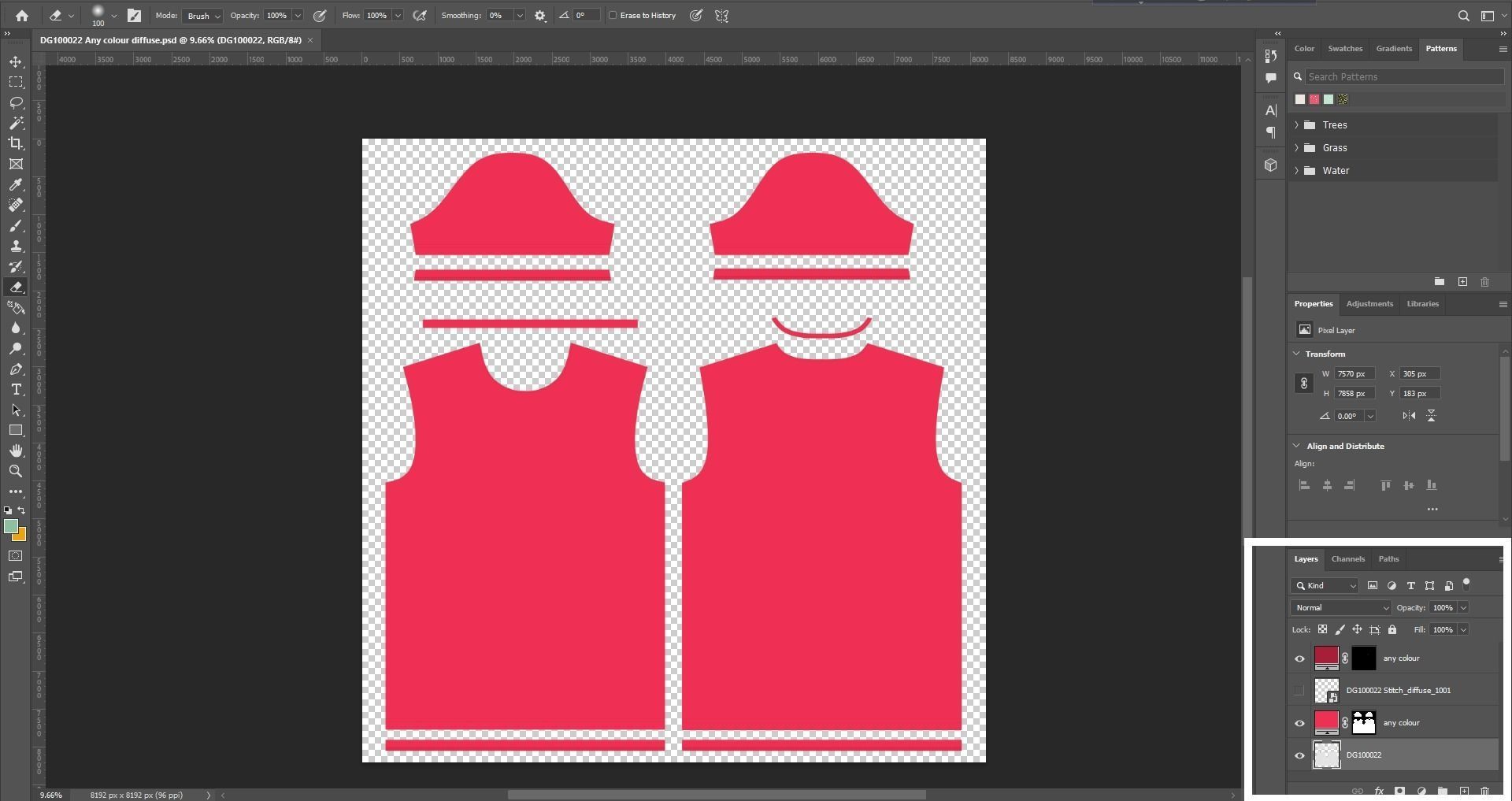
Task: Show the DG100022 Stitch_diffuse_1001 layer
Action: click(x=1299, y=691)
